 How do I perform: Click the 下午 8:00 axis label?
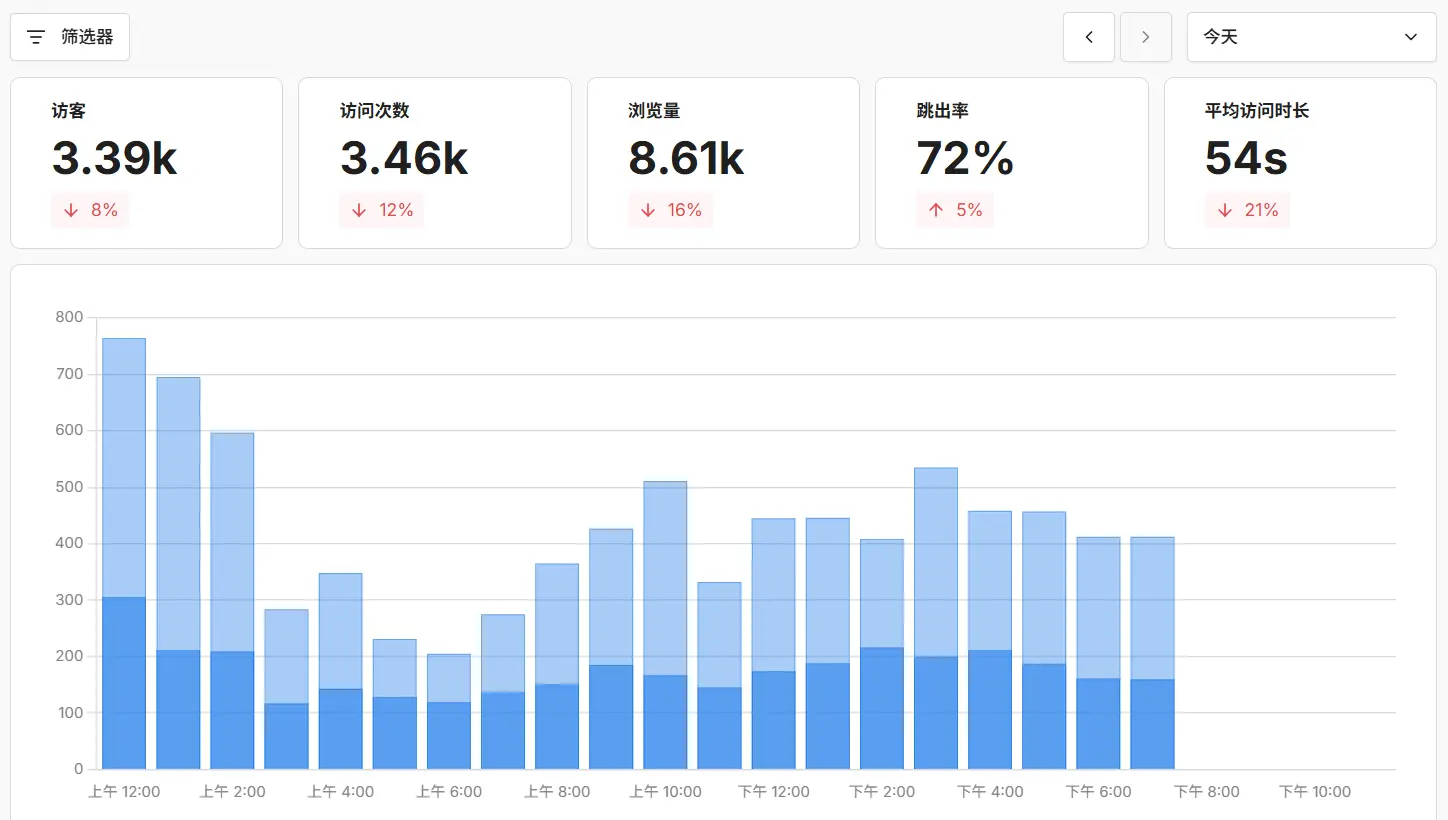1206,792
